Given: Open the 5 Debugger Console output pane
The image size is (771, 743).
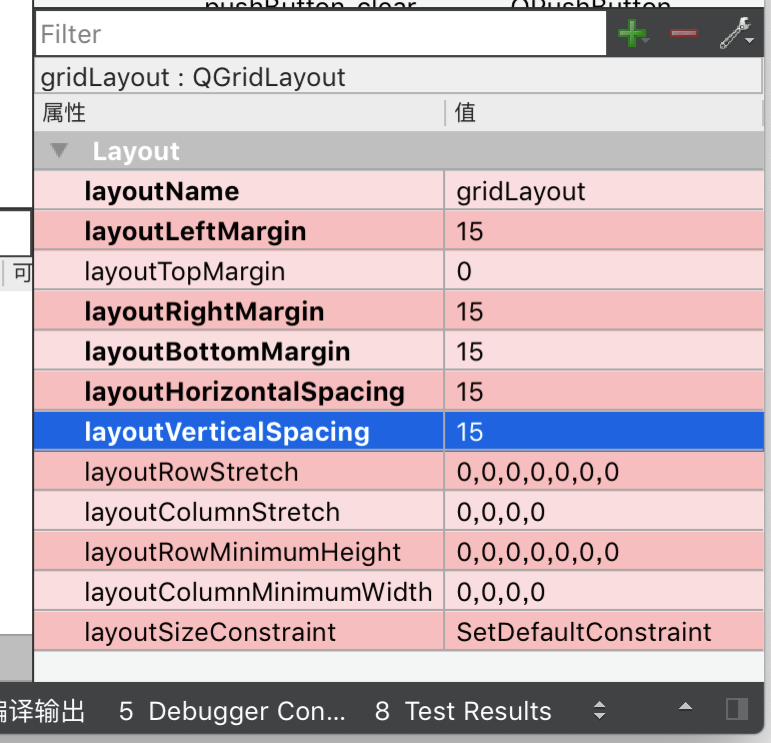Looking at the screenshot, I should (x=232, y=711).
